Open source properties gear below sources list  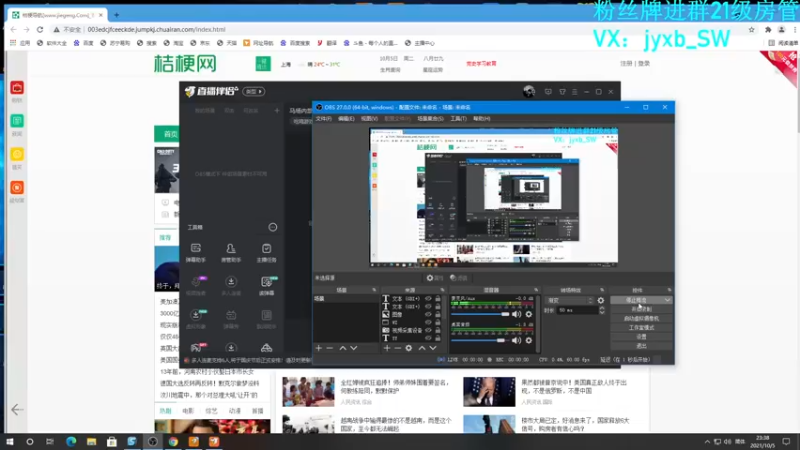point(409,348)
